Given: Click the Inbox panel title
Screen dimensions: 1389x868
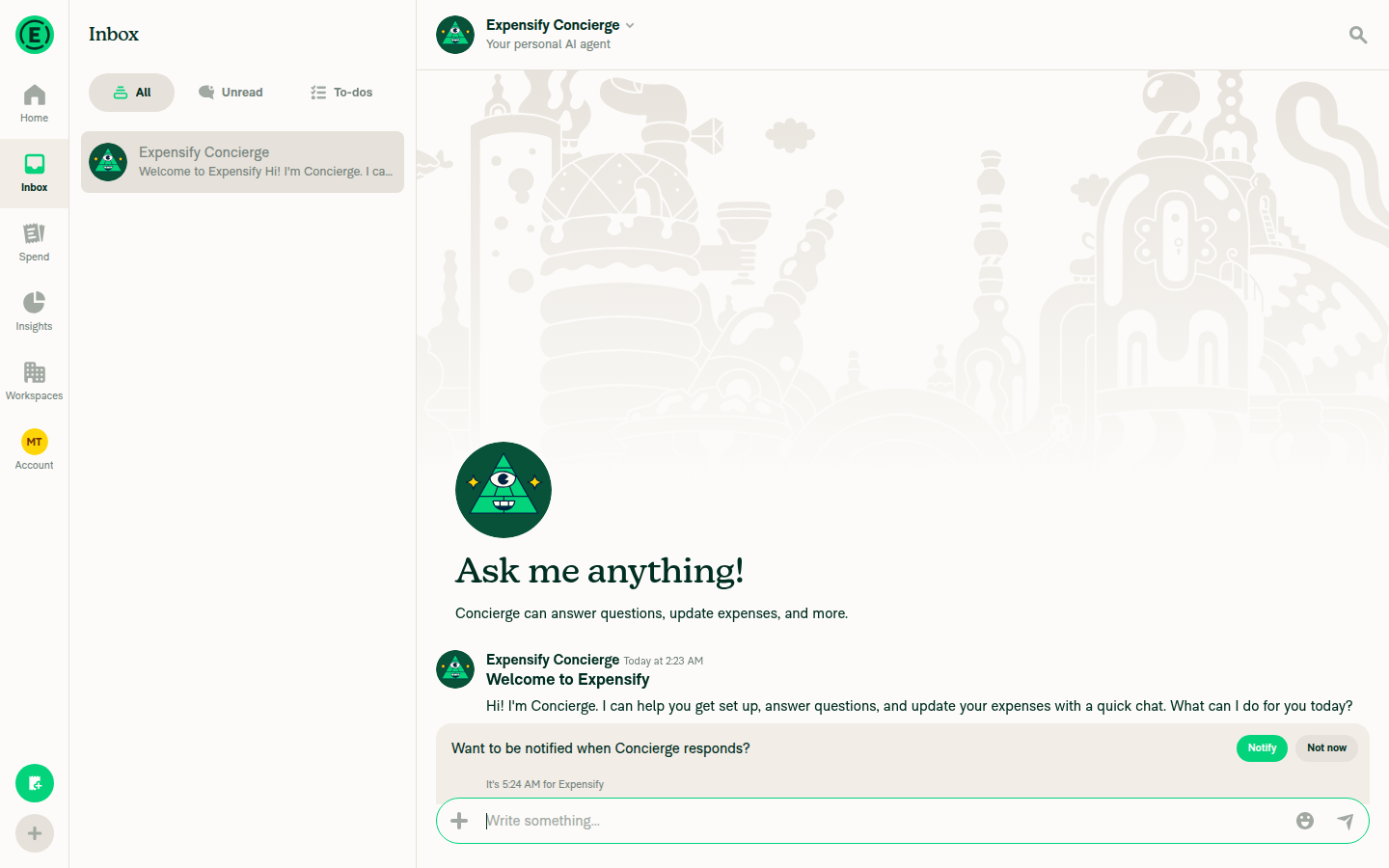Looking at the screenshot, I should [114, 35].
